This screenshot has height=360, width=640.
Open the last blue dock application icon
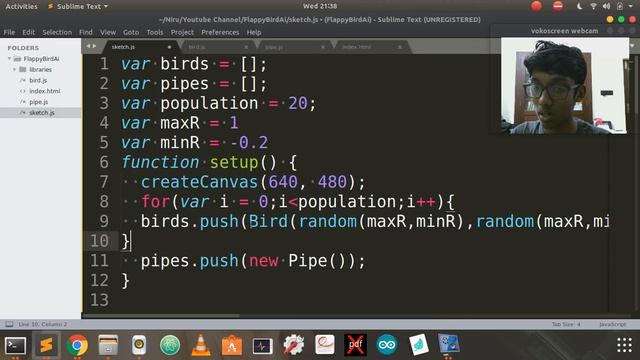pyautogui.click(x=449, y=345)
